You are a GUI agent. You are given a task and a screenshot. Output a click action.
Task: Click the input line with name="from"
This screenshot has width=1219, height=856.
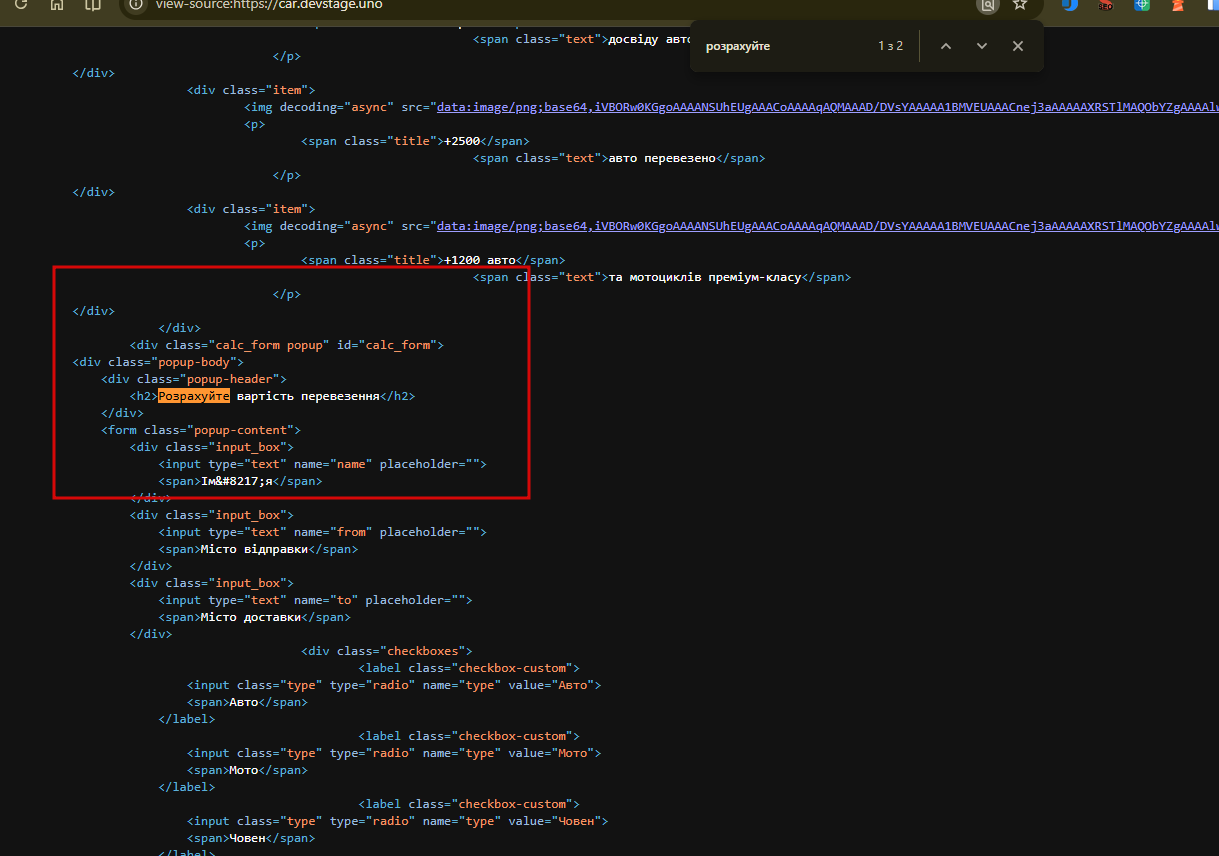(x=322, y=532)
